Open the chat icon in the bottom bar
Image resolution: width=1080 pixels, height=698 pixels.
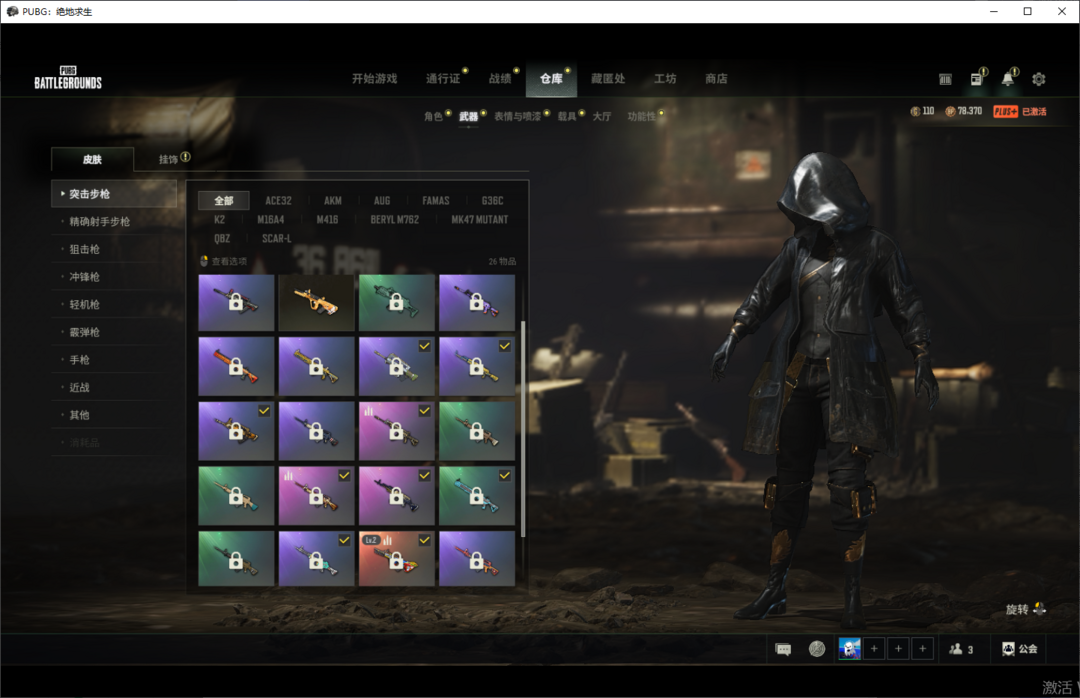pyautogui.click(x=783, y=649)
